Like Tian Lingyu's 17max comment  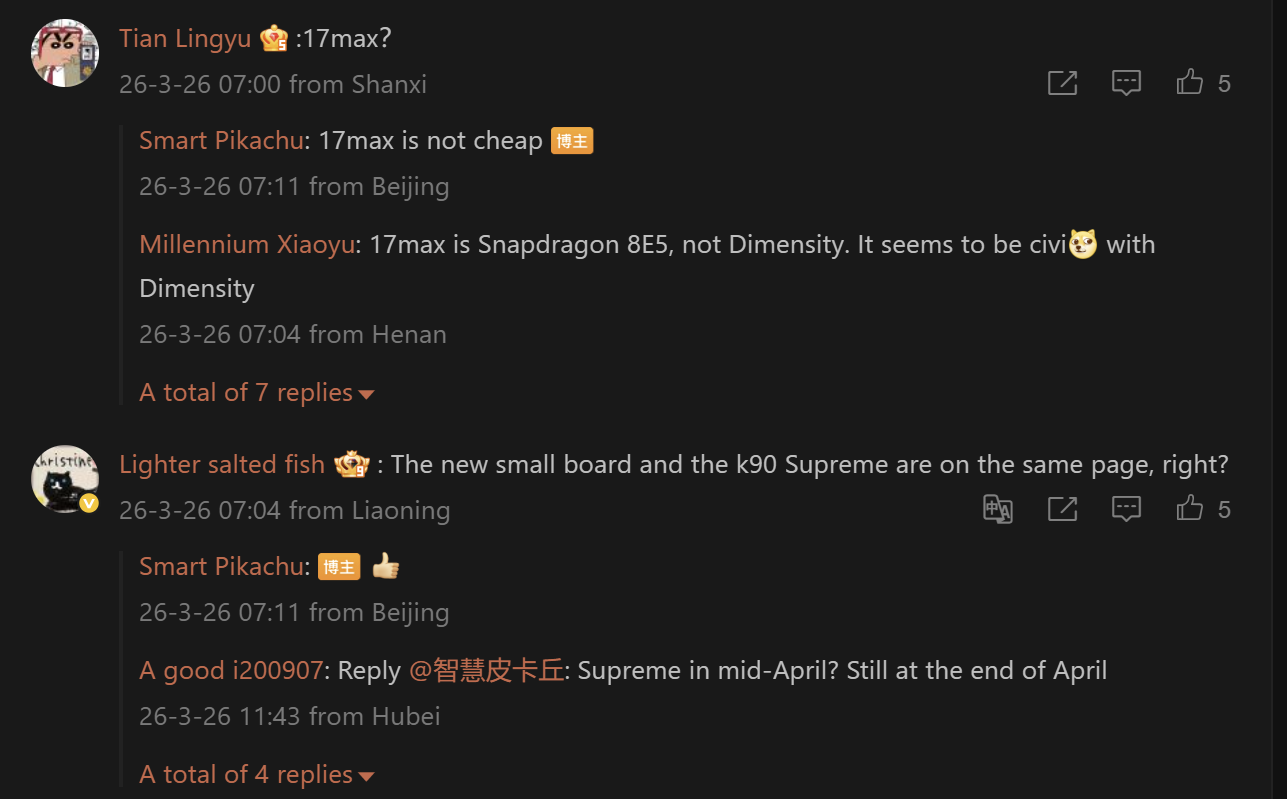[x=1190, y=83]
